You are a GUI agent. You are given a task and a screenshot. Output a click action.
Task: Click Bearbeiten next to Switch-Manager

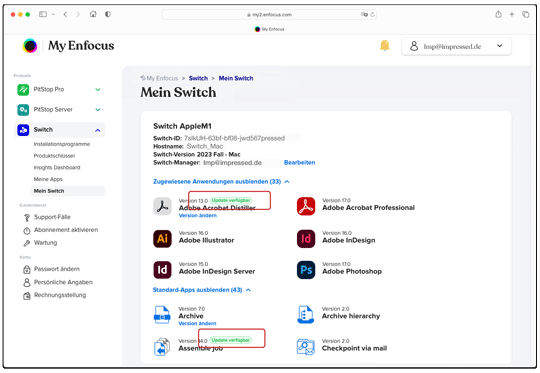pos(299,163)
